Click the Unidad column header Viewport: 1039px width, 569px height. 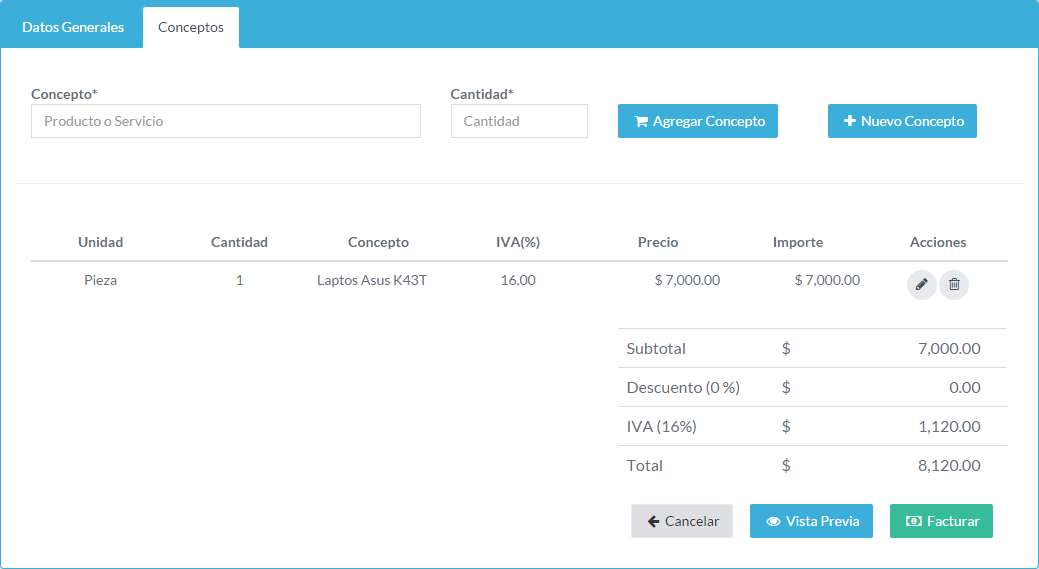101,242
